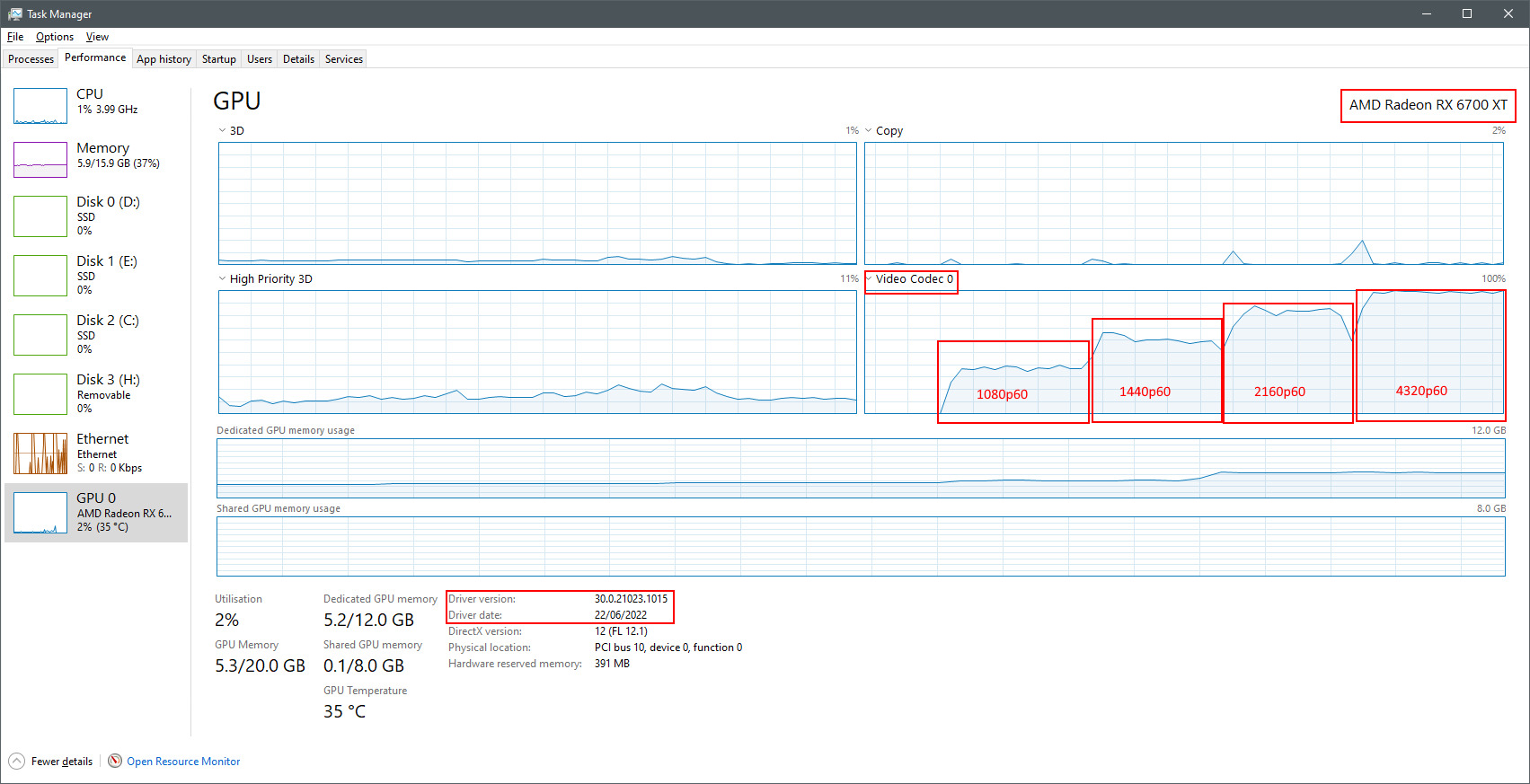
Task: Click the Disk 3 (H:) Removable label
Action: (x=103, y=395)
